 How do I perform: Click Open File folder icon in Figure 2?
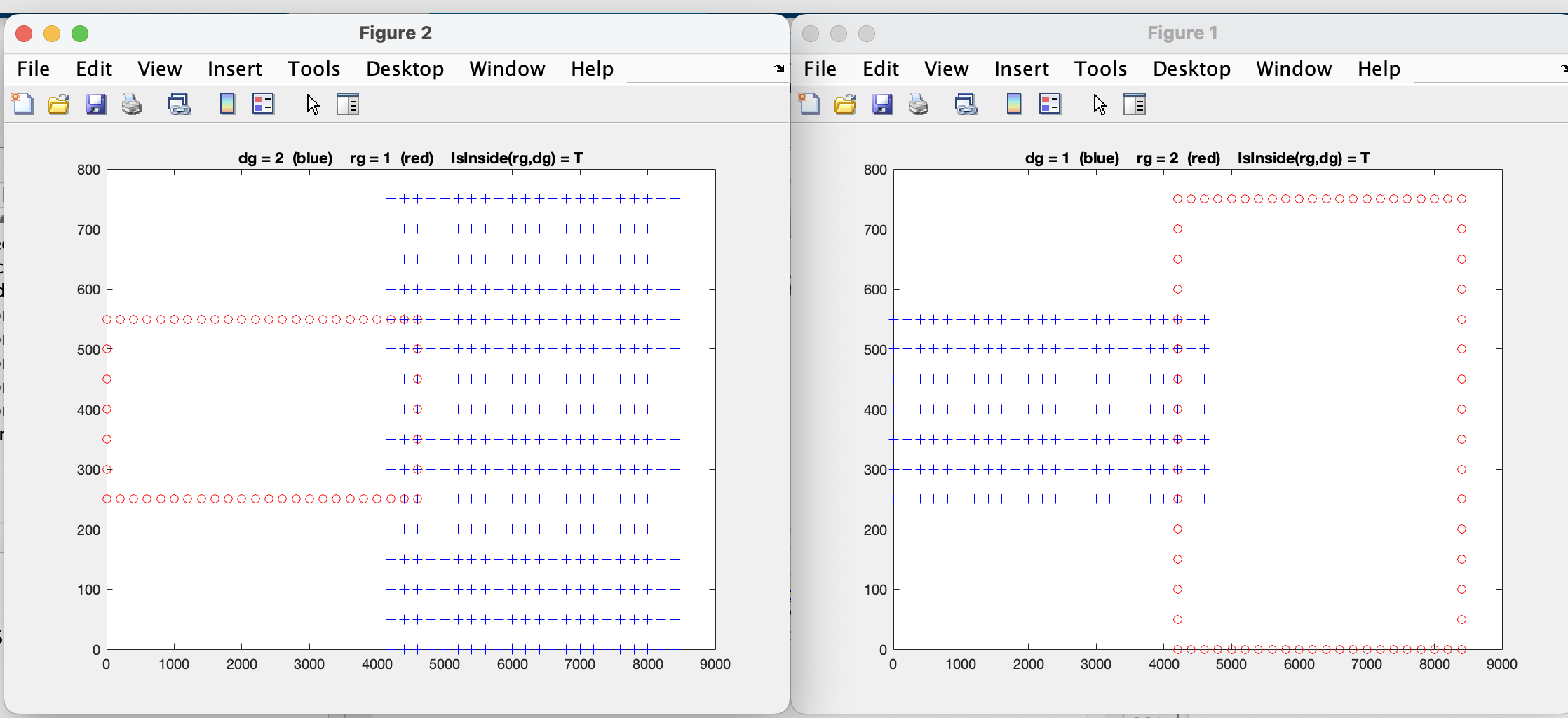coord(58,104)
